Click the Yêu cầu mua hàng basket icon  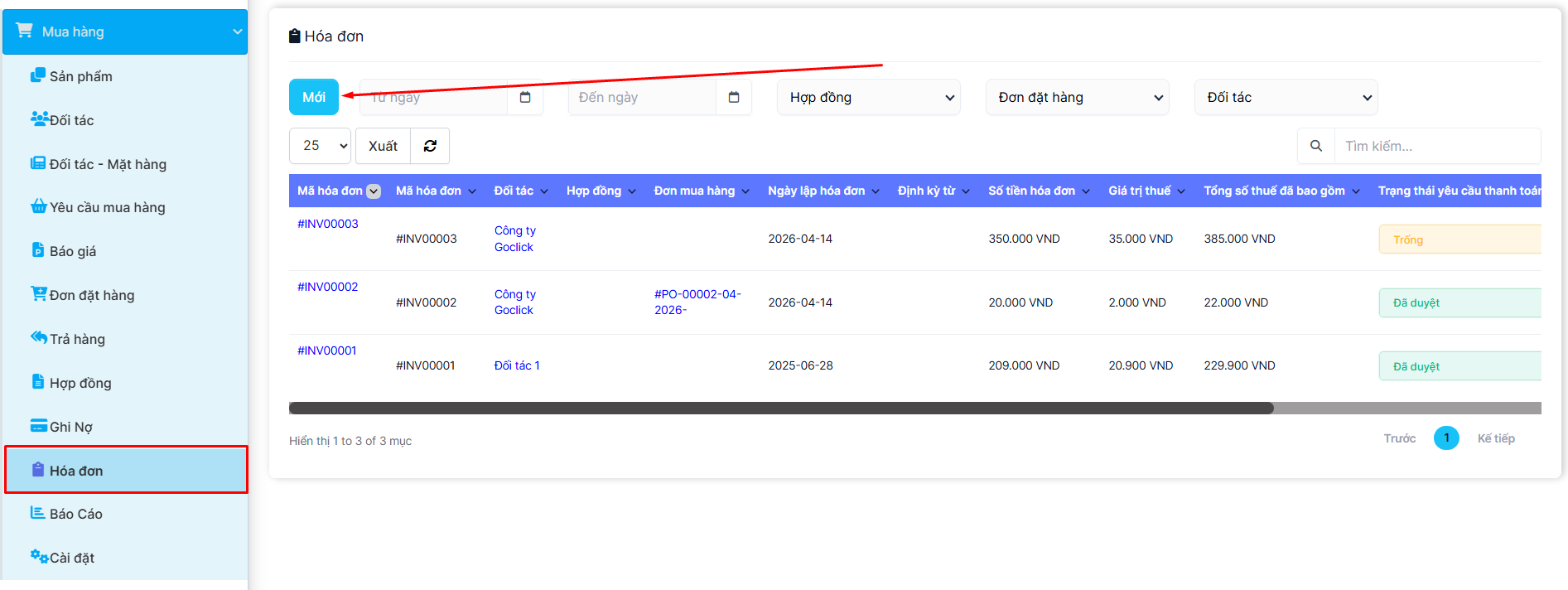coord(38,206)
